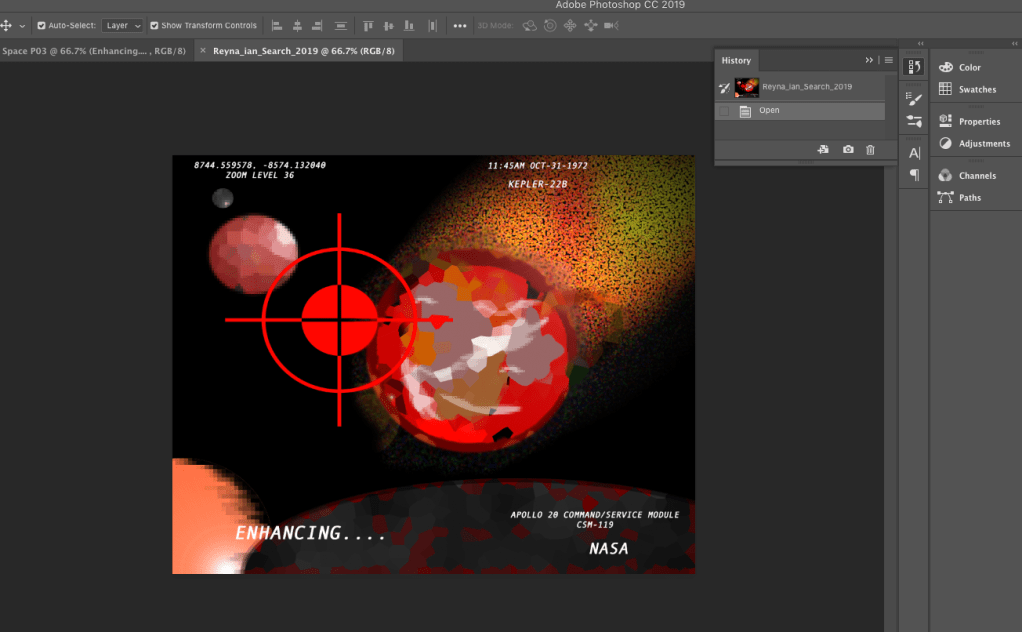Switch to the Space P03 document tab

tap(94, 51)
